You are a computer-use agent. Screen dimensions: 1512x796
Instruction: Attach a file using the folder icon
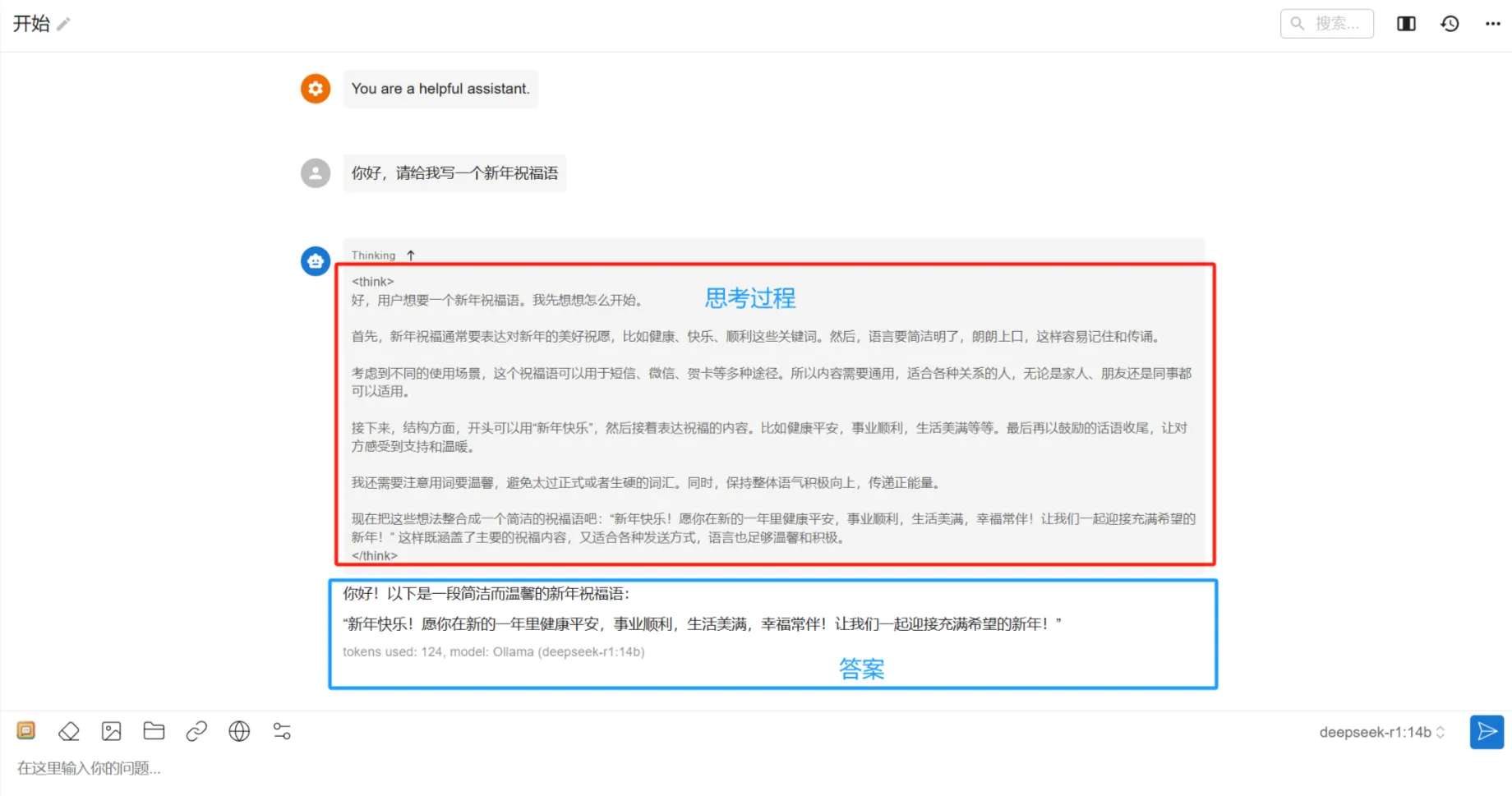(154, 731)
